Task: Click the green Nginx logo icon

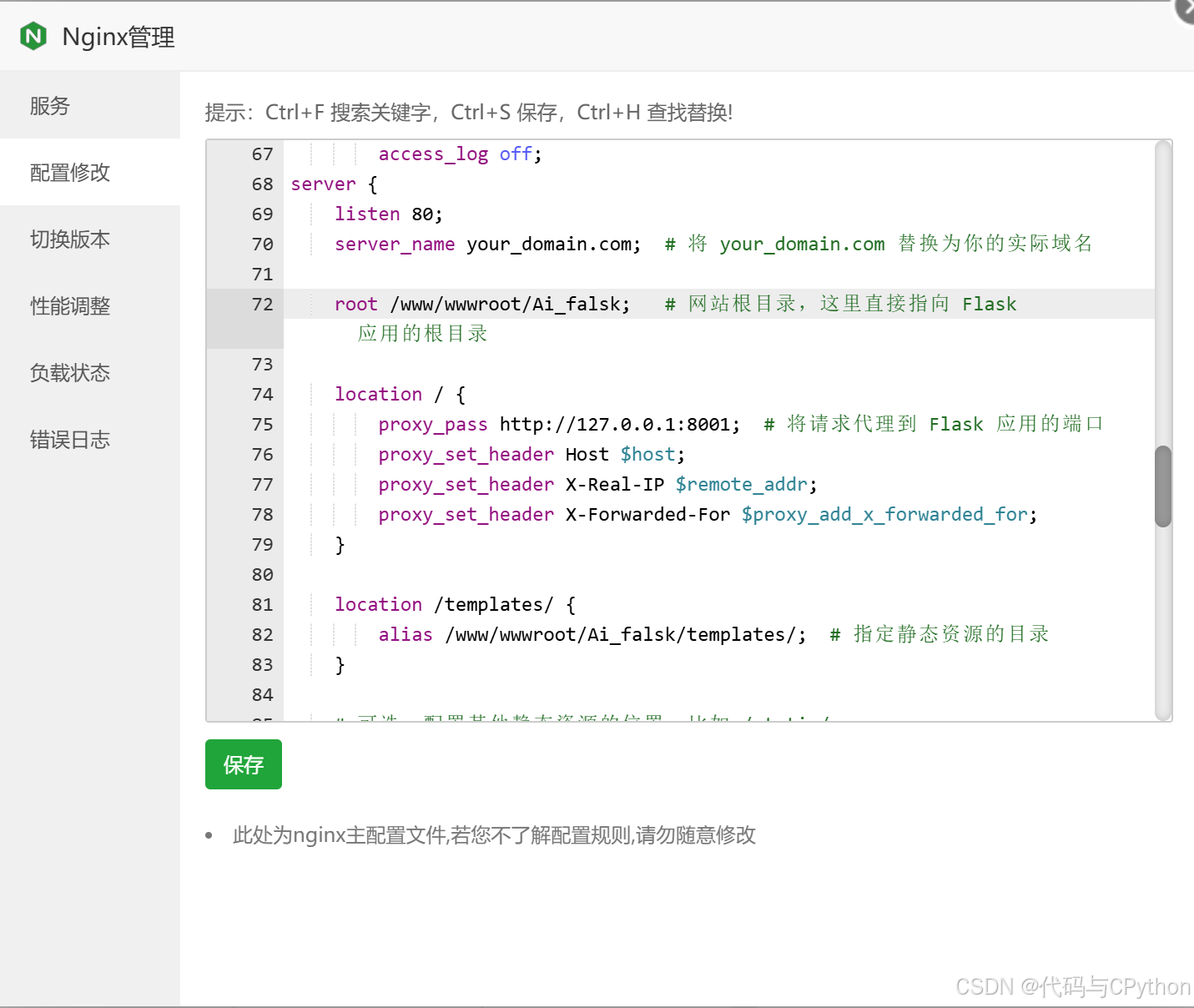Action: 33,37
